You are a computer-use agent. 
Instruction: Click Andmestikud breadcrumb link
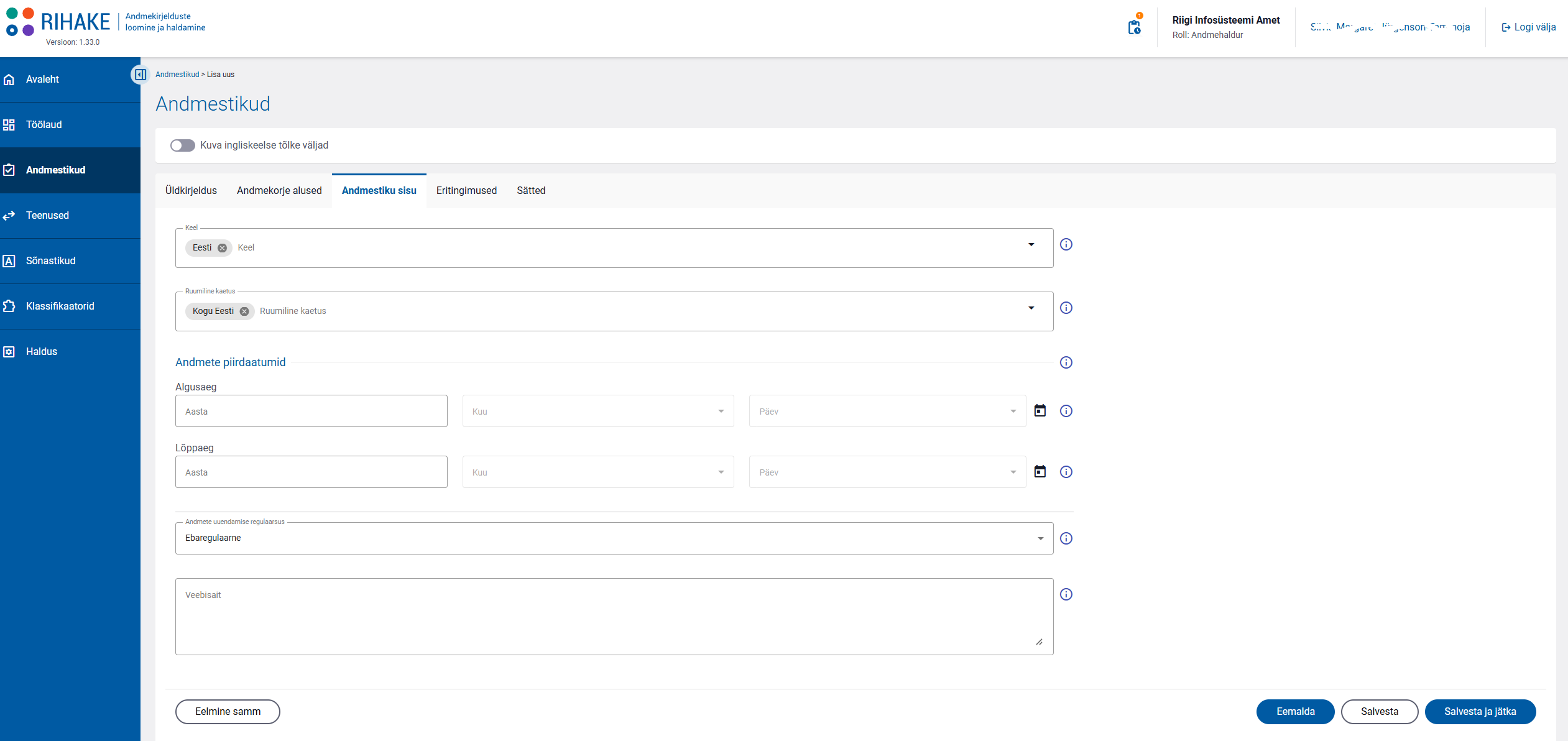click(177, 75)
